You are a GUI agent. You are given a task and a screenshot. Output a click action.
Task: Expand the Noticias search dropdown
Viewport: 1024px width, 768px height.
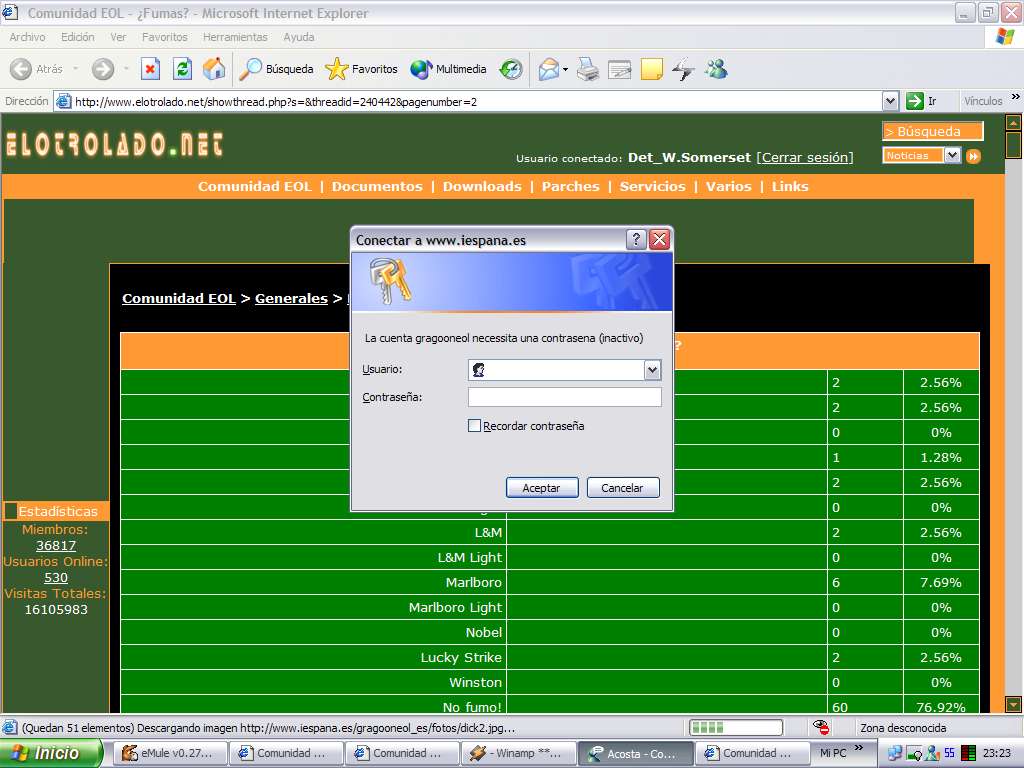click(952, 155)
